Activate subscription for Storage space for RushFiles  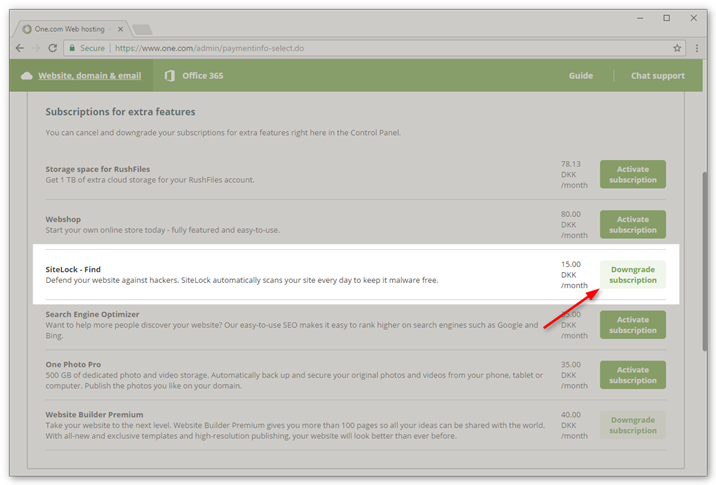tap(632, 174)
